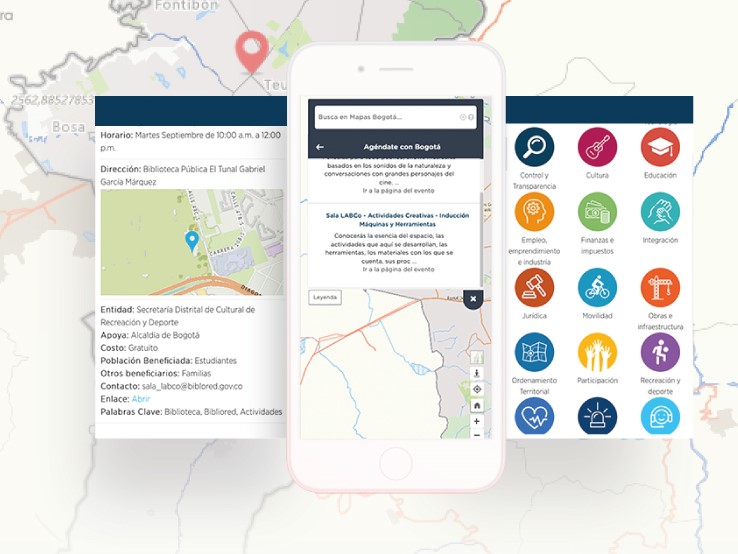Close the event panel with X
The height and width of the screenshot is (554, 738).
pyautogui.click(x=472, y=298)
